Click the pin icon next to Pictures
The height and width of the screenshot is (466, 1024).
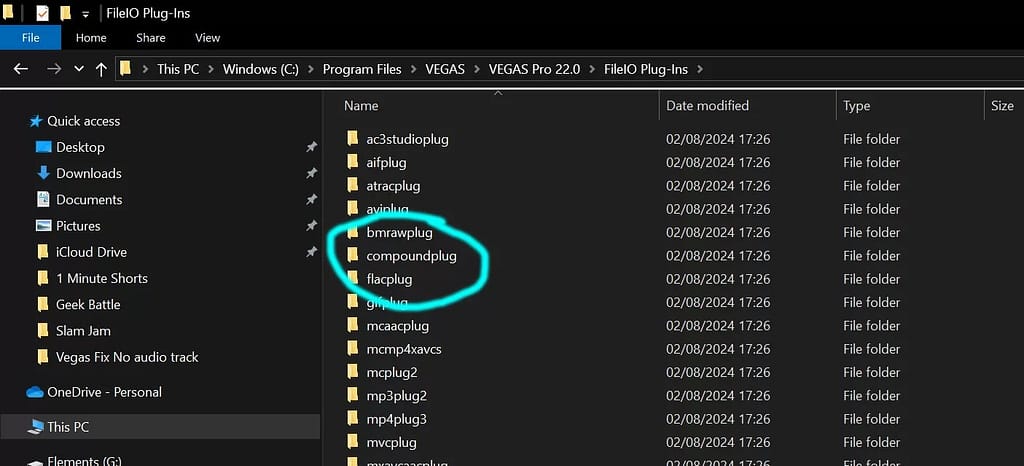click(x=312, y=226)
